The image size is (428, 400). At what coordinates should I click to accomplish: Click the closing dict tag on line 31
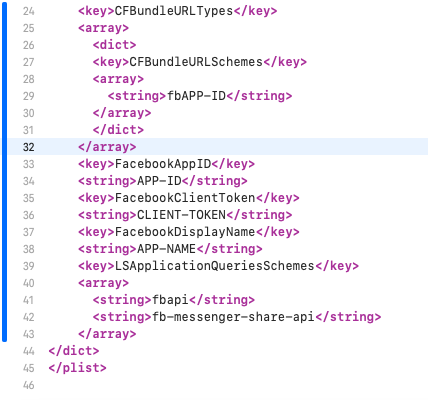pyautogui.click(x=118, y=130)
